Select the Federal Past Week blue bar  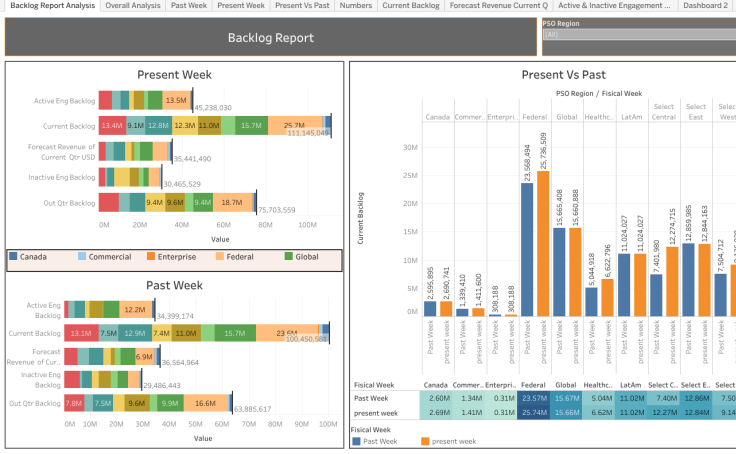(527, 250)
